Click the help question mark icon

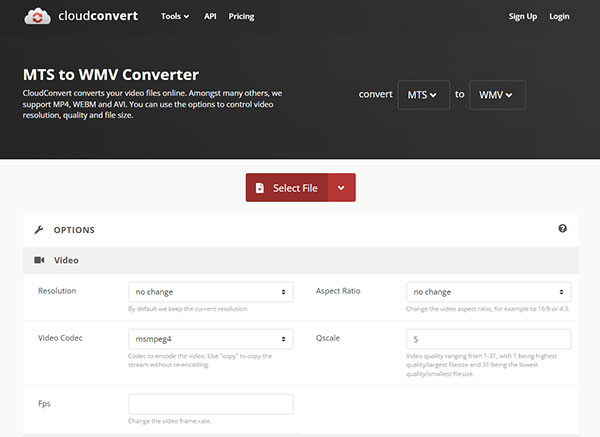coord(562,228)
